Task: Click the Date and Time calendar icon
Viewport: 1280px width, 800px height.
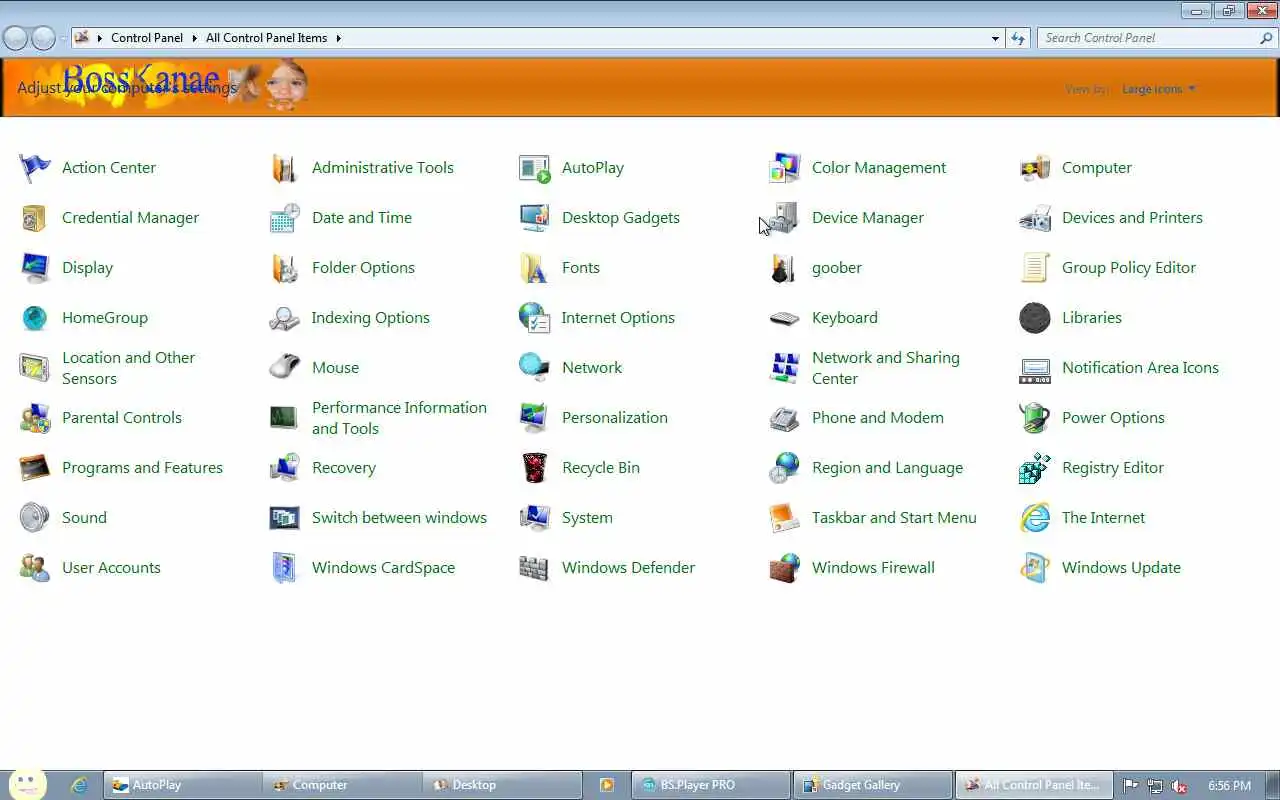Action: pos(285,218)
